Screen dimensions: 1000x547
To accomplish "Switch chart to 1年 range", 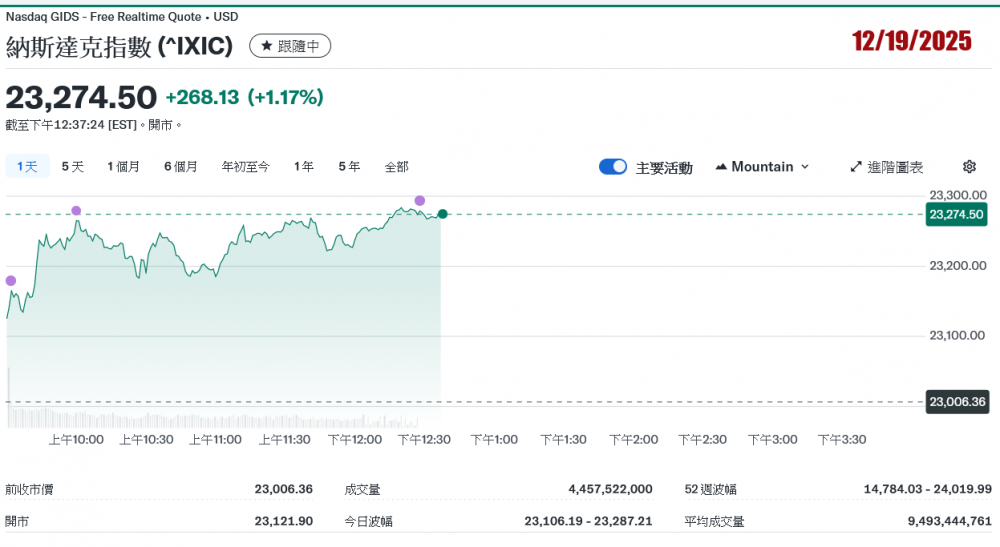I will [304, 167].
